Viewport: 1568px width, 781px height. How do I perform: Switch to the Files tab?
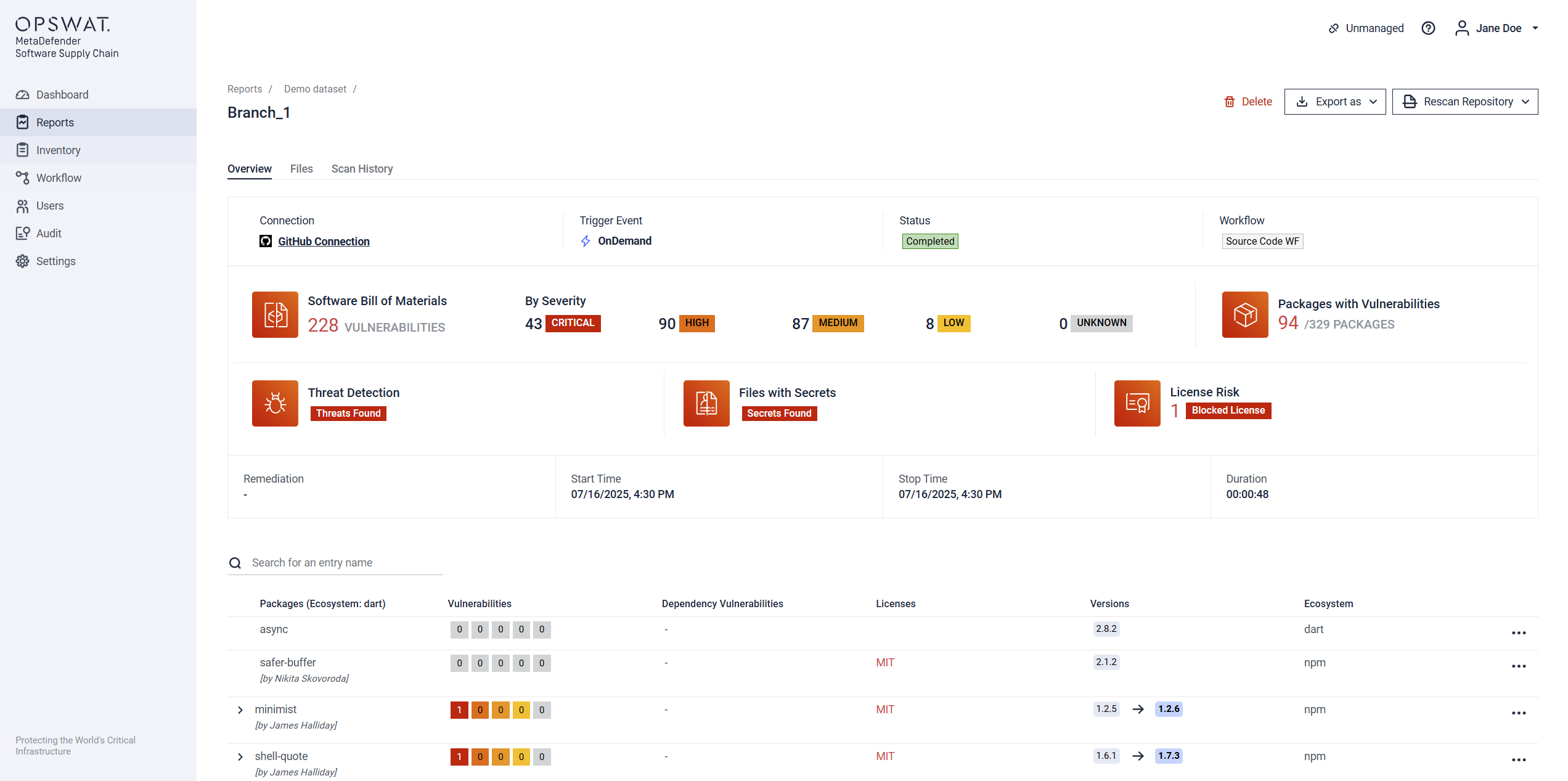pos(301,169)
